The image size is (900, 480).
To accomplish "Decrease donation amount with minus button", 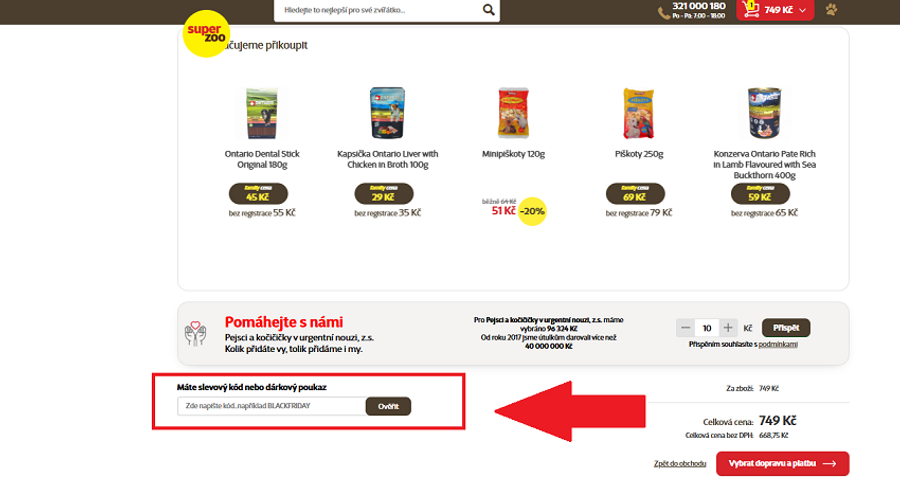I will tap(685, 328).
